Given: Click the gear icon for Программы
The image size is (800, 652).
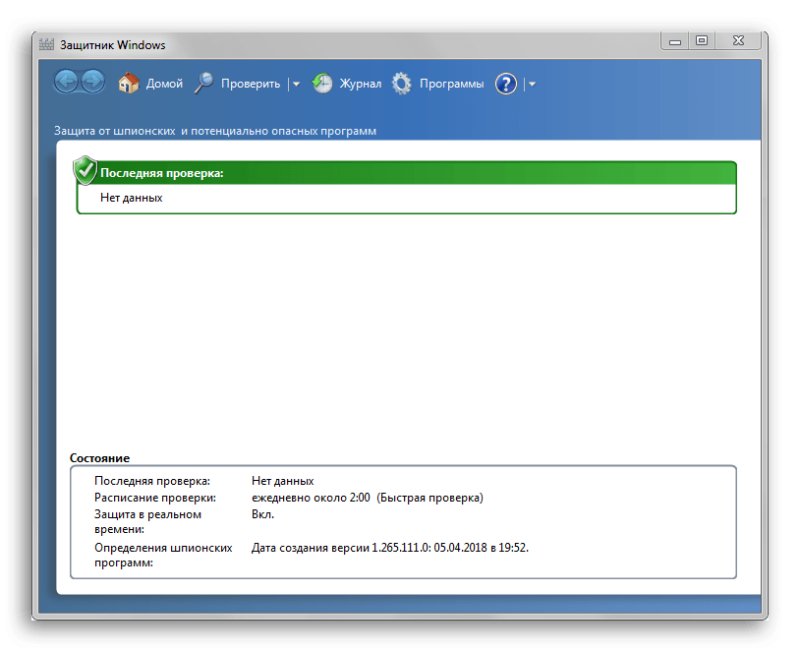Looking at the screenshot, I should tap(402, 83).
